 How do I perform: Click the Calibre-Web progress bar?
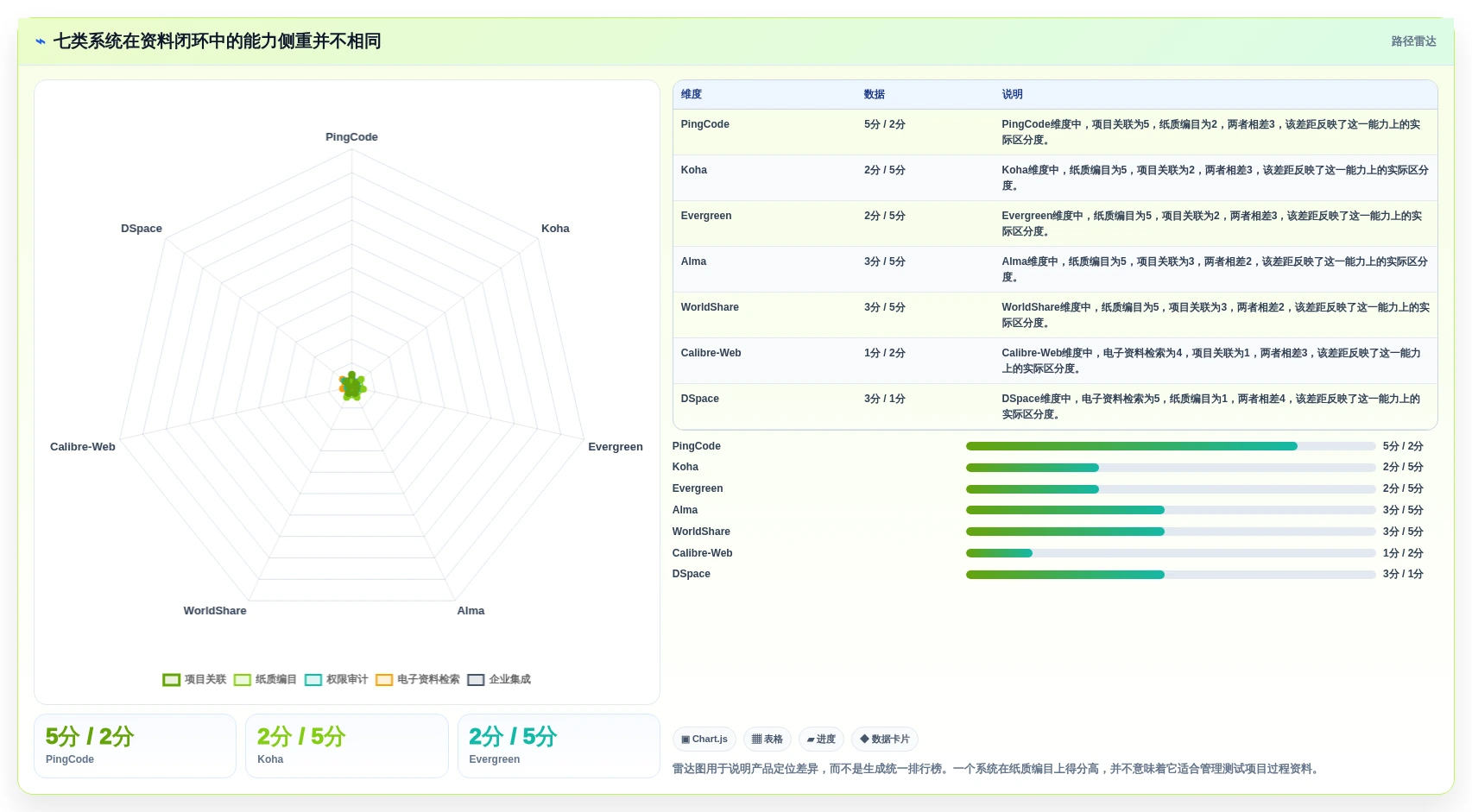pos(1171,553)
